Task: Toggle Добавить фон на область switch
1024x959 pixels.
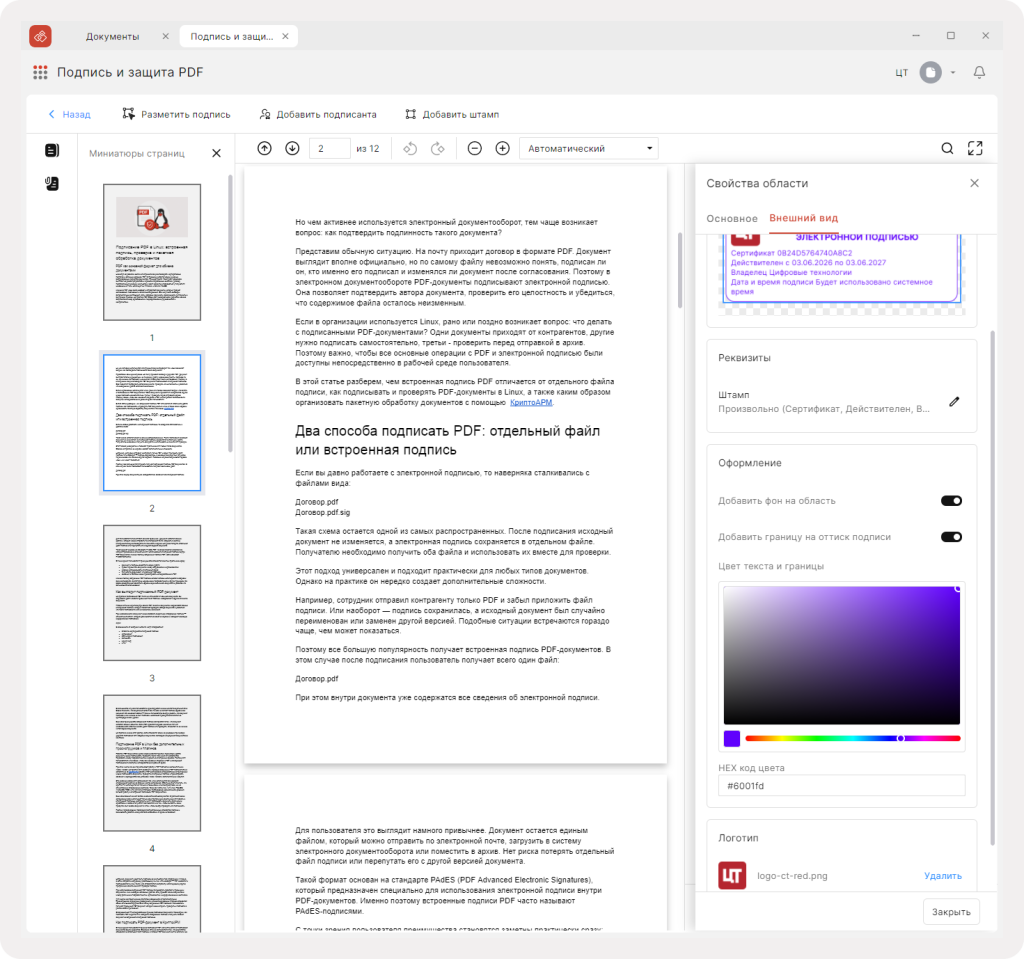Action: 952,501
